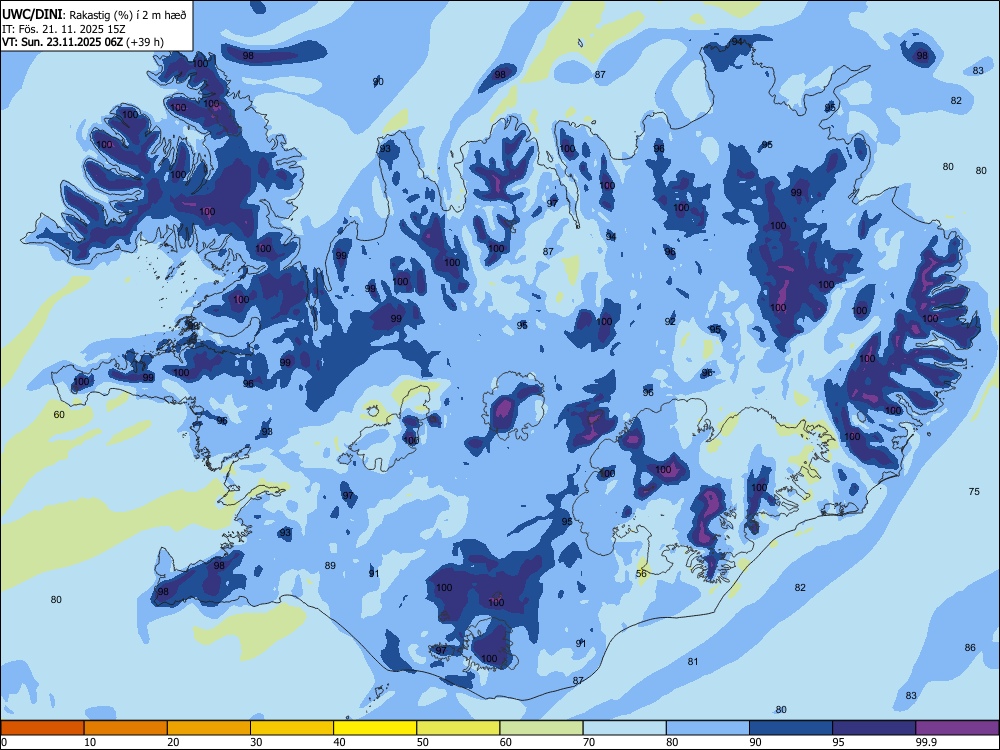Select the "86" humidity value on the map
The width and height of the screenshot is (1000, 750).
[970, 647]
